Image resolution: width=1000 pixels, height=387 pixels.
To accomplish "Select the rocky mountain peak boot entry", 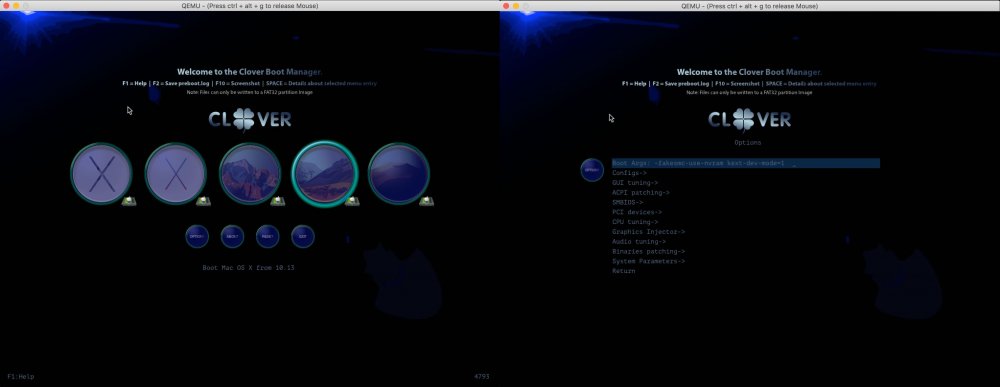I will (250, 173).
